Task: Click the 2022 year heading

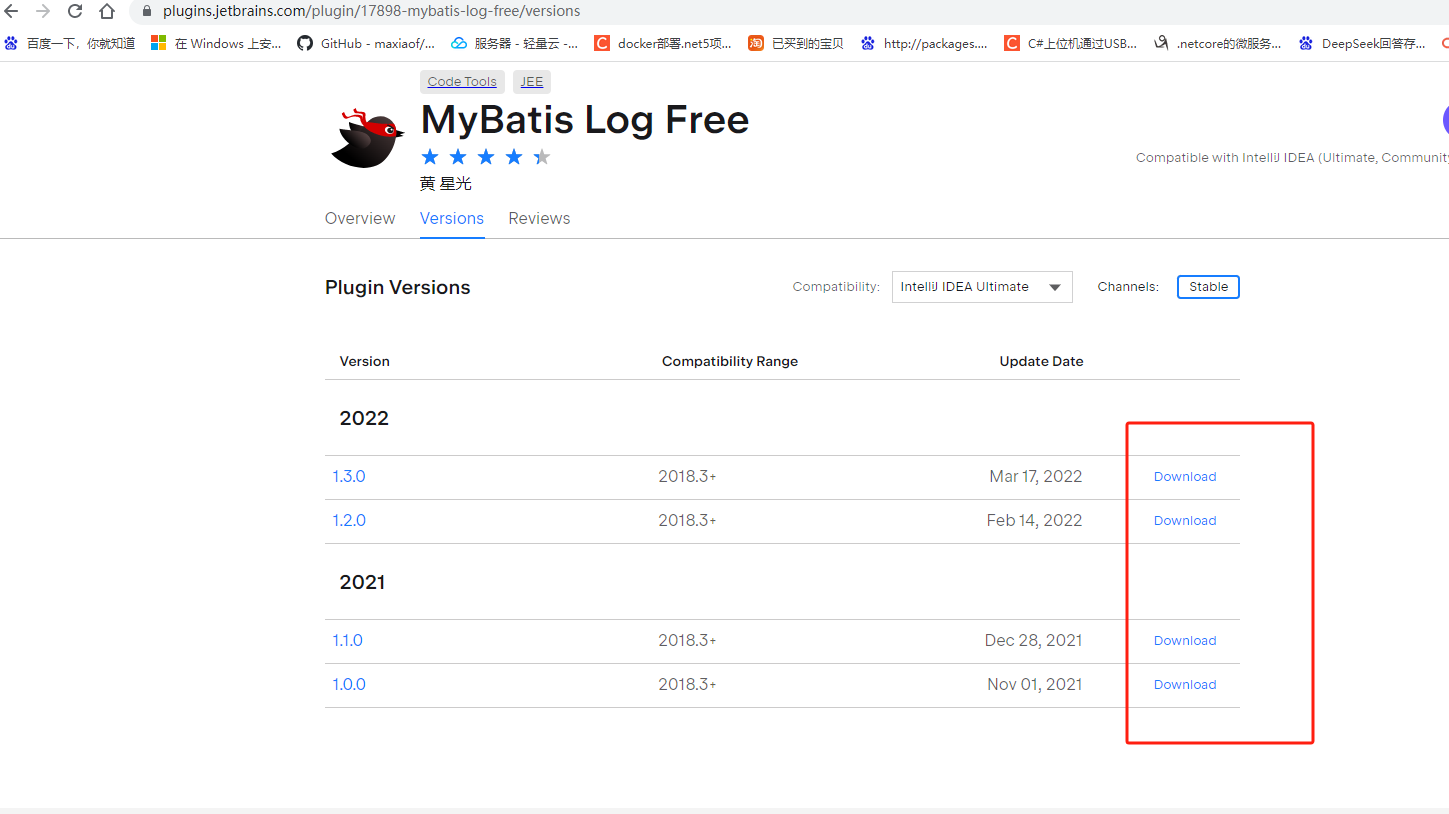Action: point(364,418)
